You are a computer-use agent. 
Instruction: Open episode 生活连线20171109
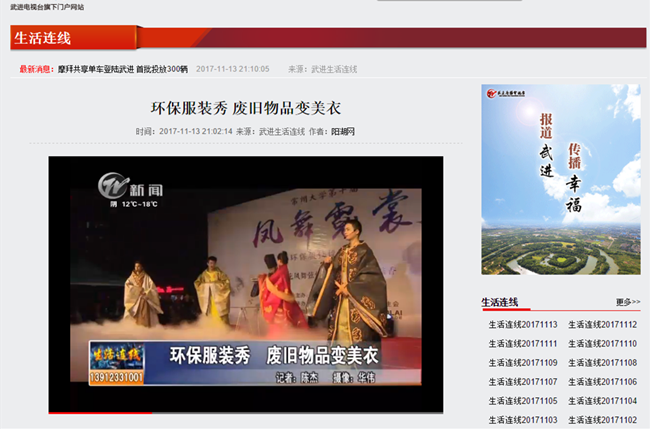[x=522, y=363]
